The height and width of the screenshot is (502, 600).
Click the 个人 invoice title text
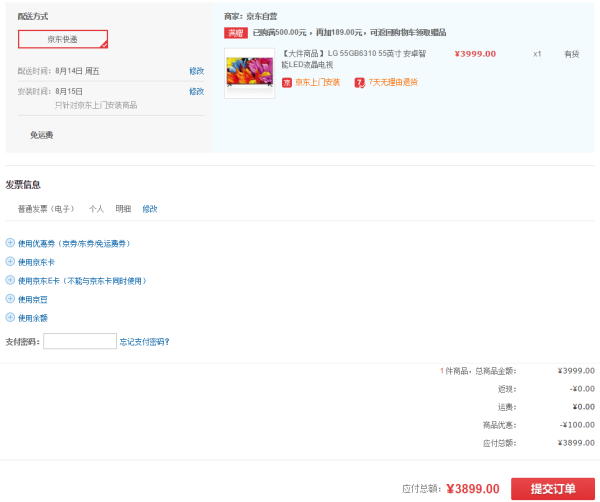[96, 209]
